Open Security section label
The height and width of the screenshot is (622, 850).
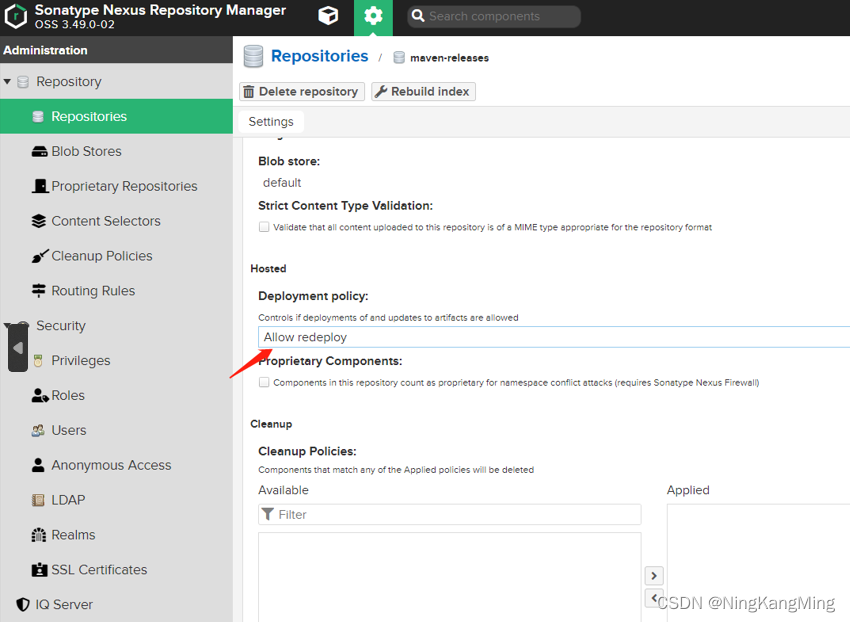click(x=61, y=326)
